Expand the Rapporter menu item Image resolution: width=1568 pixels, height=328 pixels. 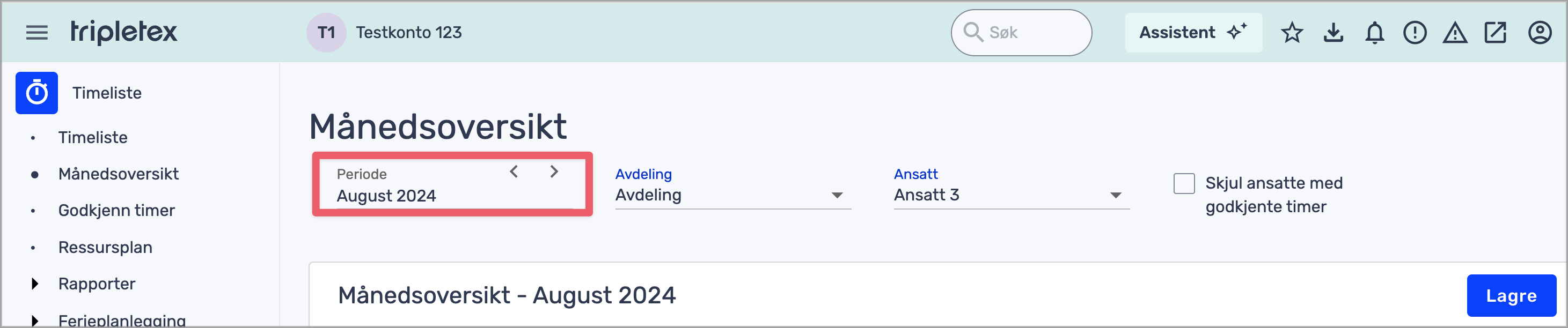(35, 284)
